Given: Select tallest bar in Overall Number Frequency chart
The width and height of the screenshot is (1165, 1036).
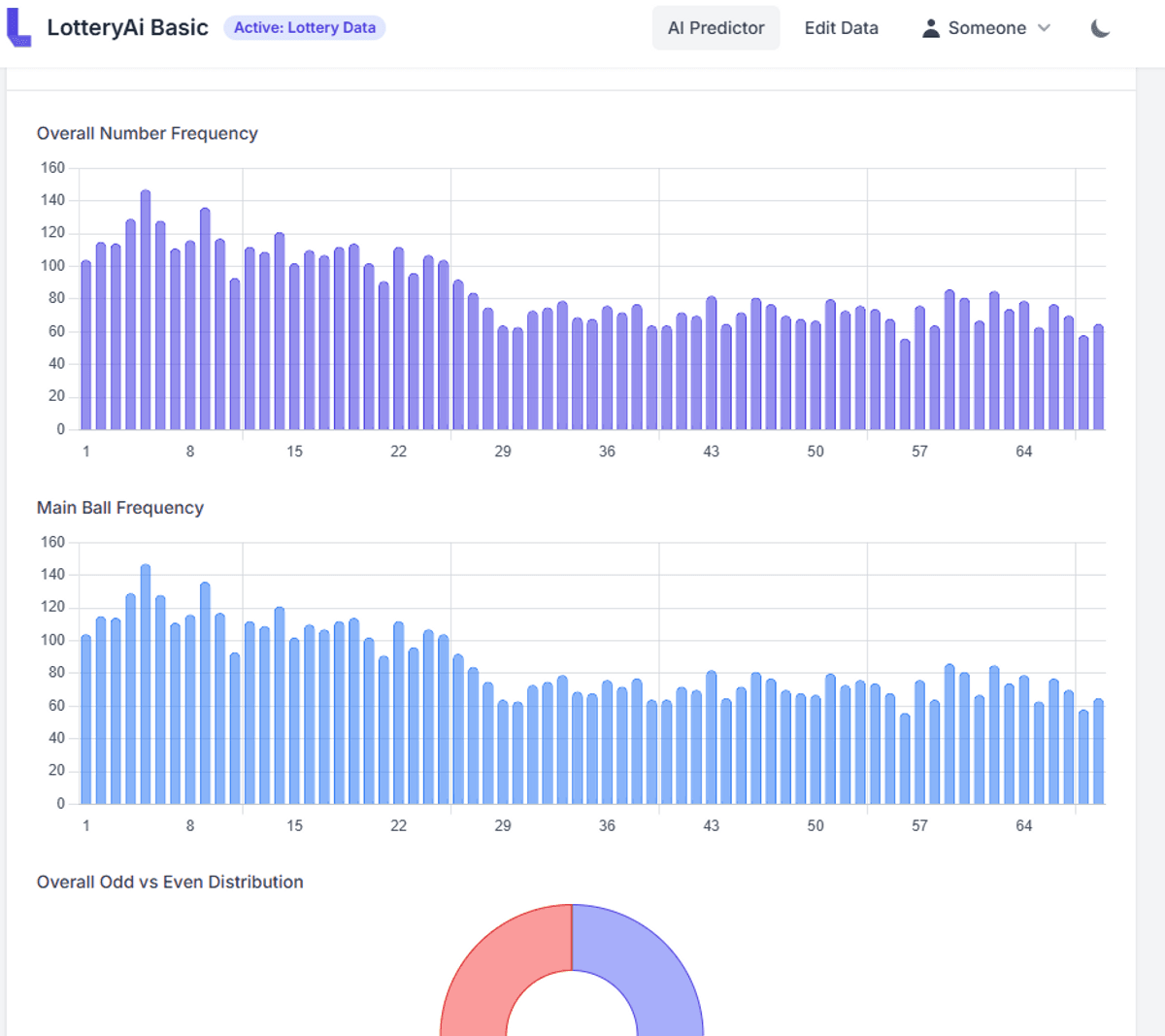Looking at the screenshot, I should coord(146,311).
